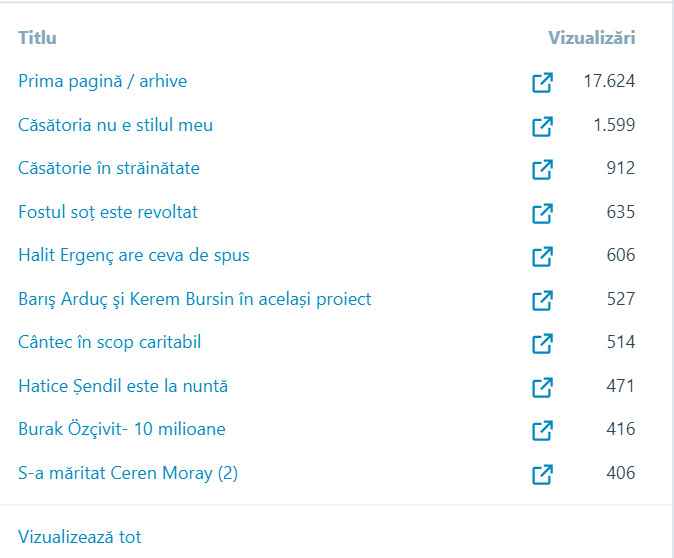
Task: Select the Căsătoria nu e stilul meu title
Action: [115, 125]
